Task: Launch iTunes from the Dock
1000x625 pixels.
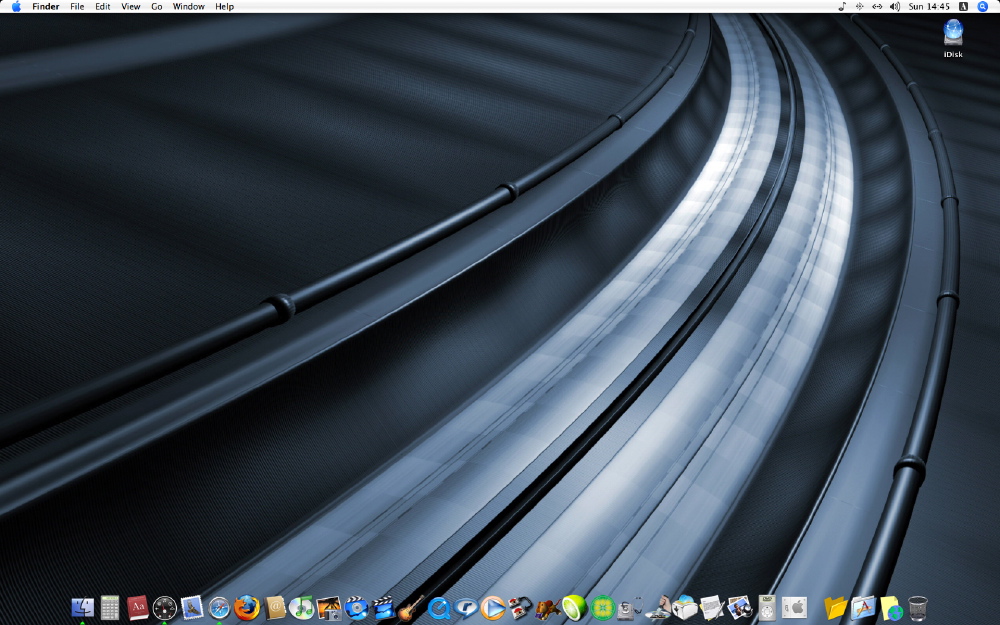Action: point(302,607)
